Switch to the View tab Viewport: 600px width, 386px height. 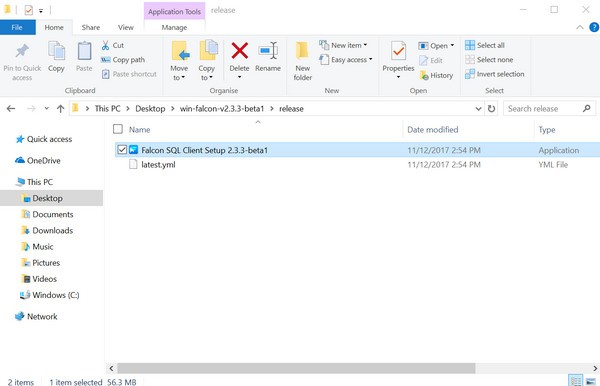tap(126, 27)
